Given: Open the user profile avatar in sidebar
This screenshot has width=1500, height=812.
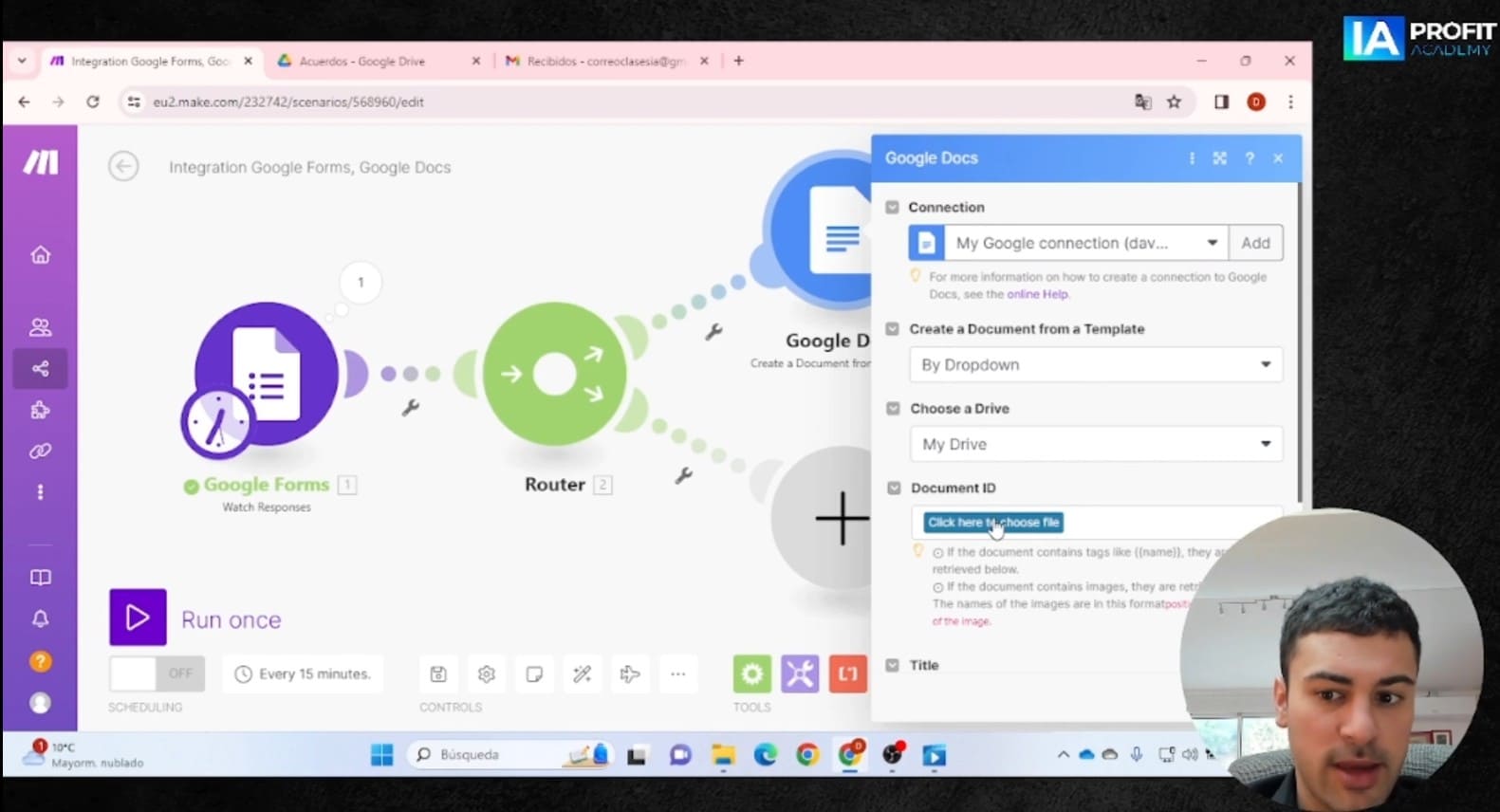Looking at the screenshot, I should pos(40,703).
